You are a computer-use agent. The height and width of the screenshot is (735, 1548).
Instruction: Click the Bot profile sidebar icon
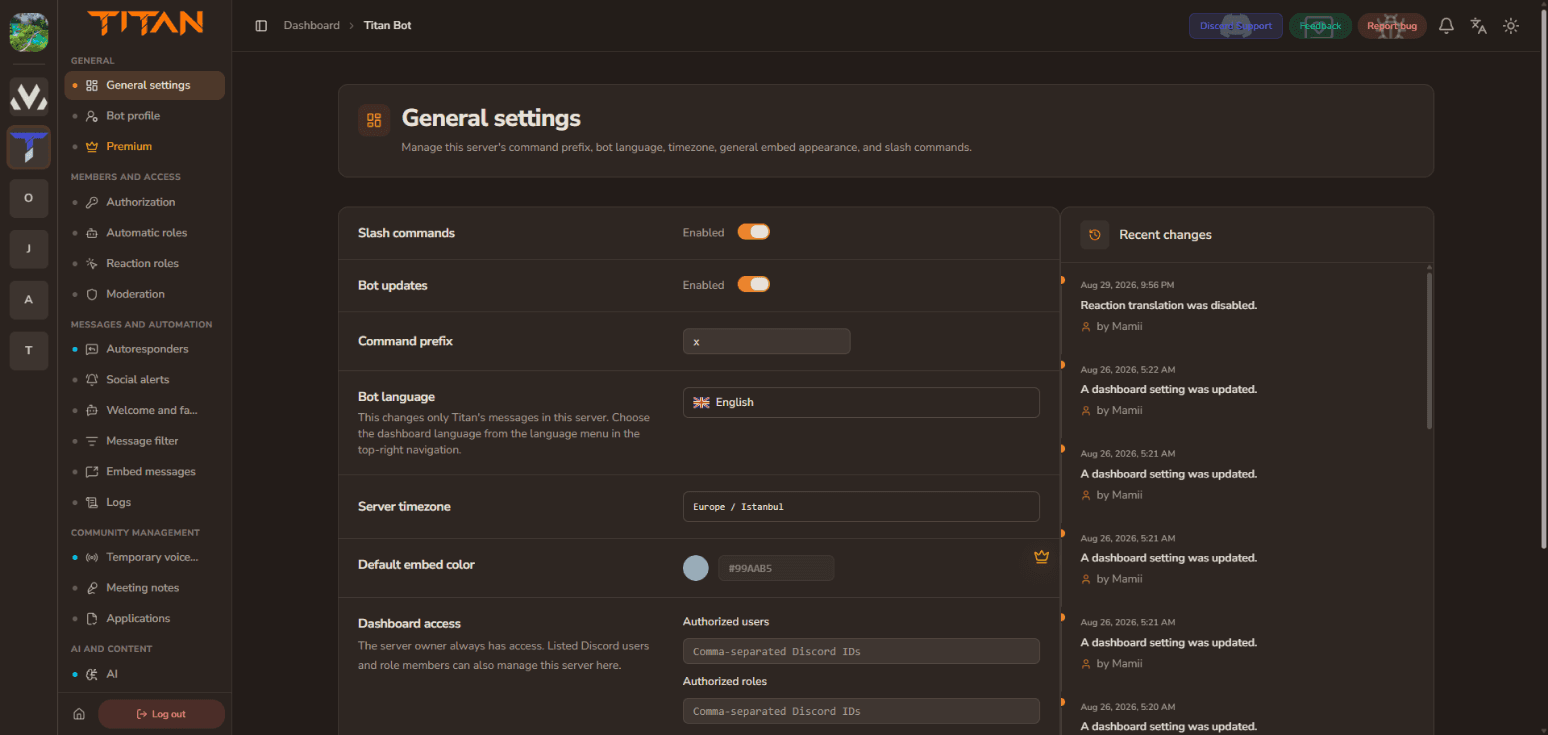[x=92, y=116]
